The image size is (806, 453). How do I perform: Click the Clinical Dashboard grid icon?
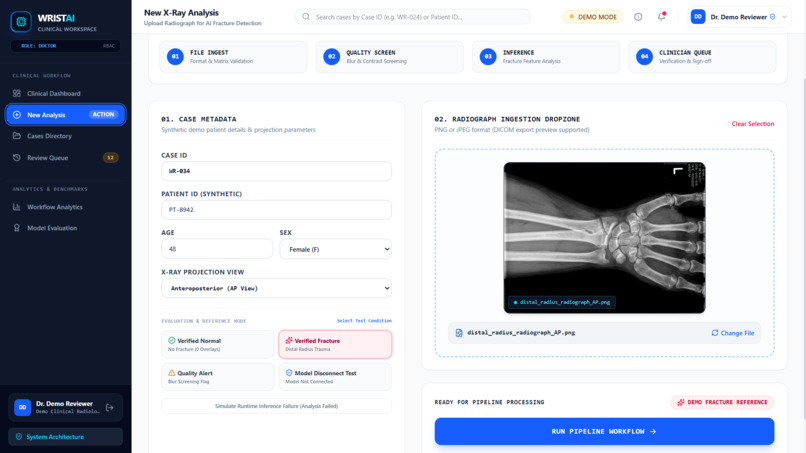tap(17, 94)
